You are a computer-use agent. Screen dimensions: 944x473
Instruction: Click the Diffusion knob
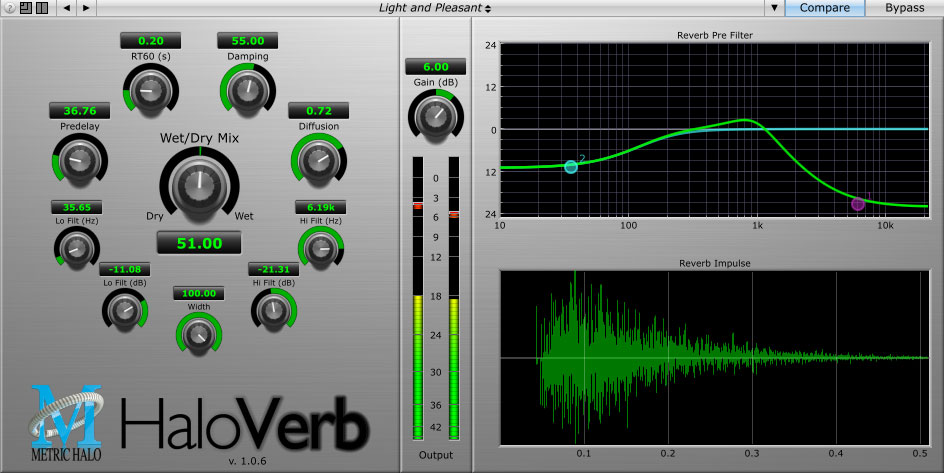pos(317,159)
